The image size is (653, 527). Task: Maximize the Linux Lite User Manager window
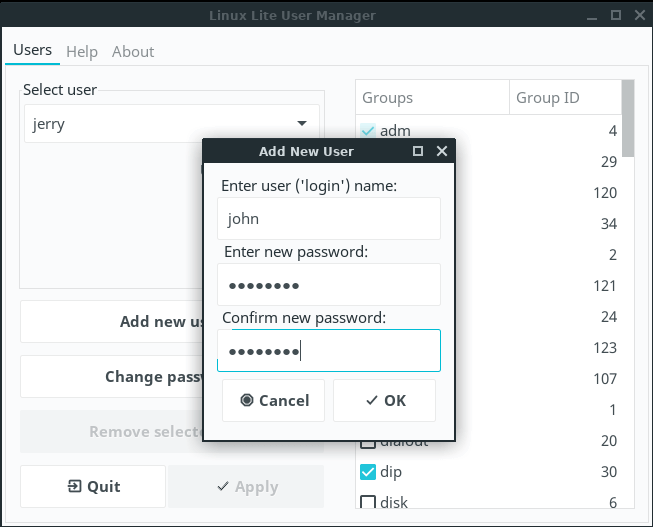point(616,15)
